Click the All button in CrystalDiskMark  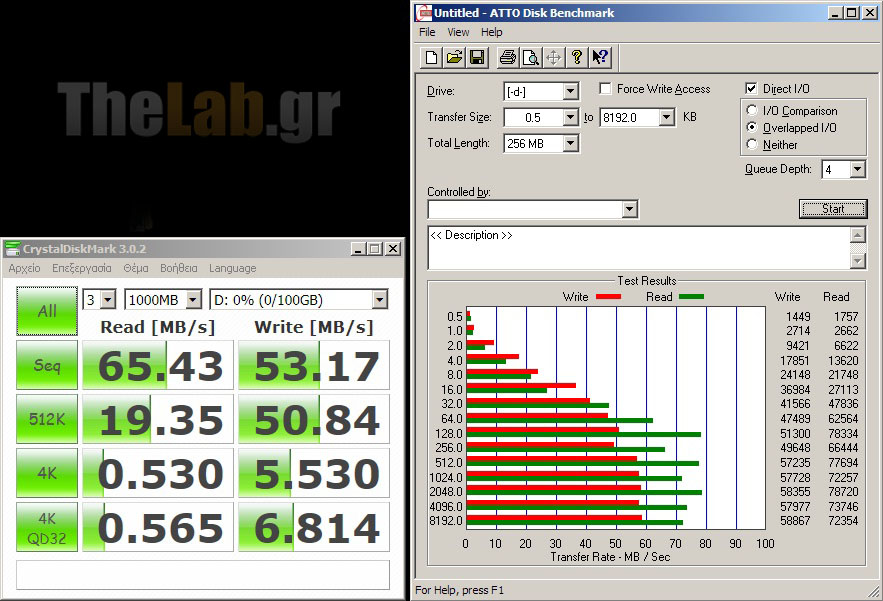pyautogui.click(x=47, y=310)
